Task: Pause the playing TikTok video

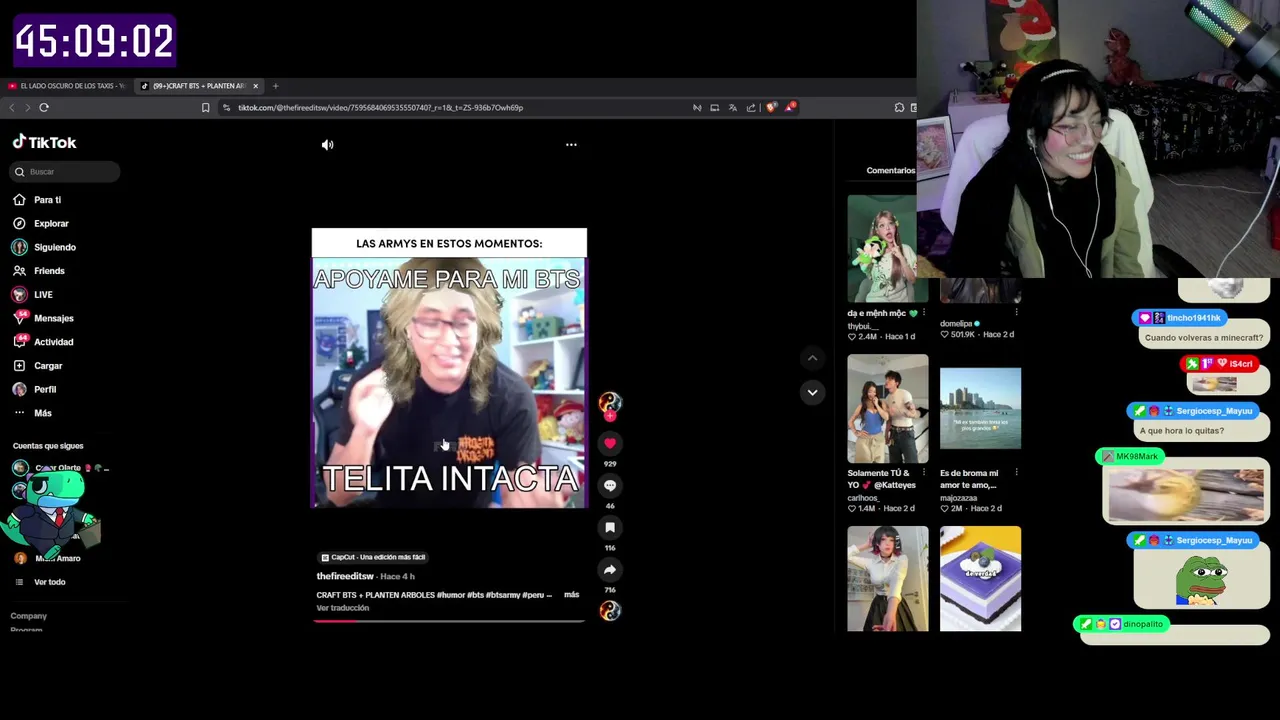Action: coord(449,368)
